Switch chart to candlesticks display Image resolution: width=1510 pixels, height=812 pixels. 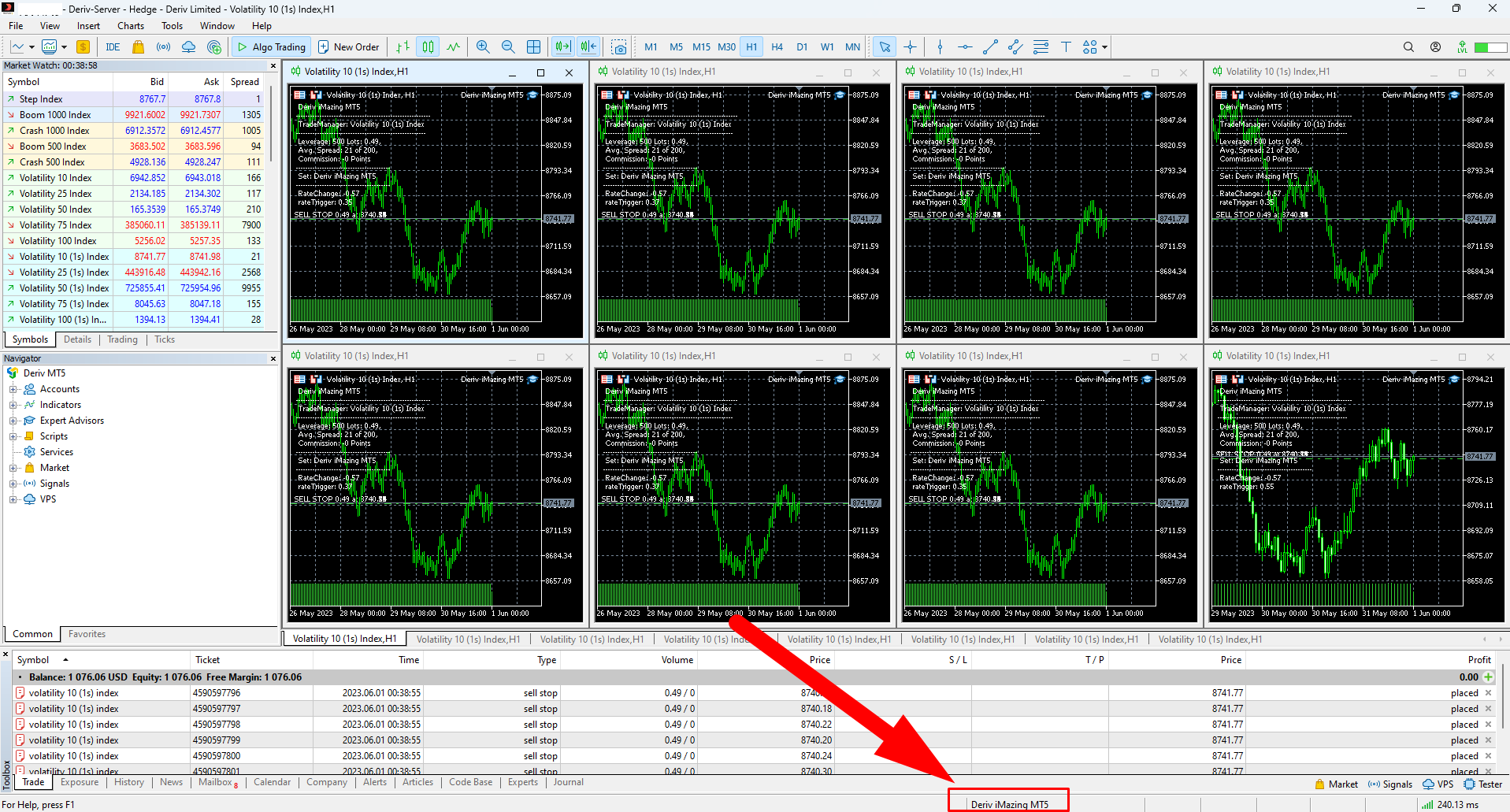click(428, 47)
